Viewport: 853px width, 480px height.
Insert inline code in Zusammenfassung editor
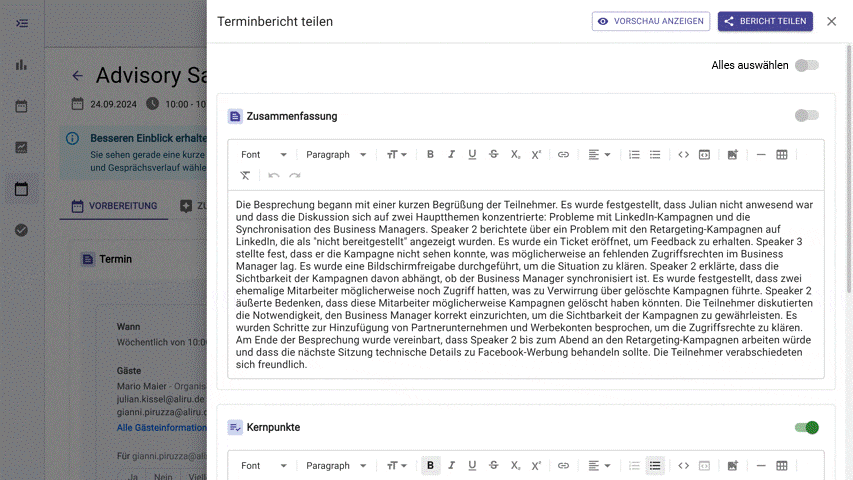click(x=683, y=155)
